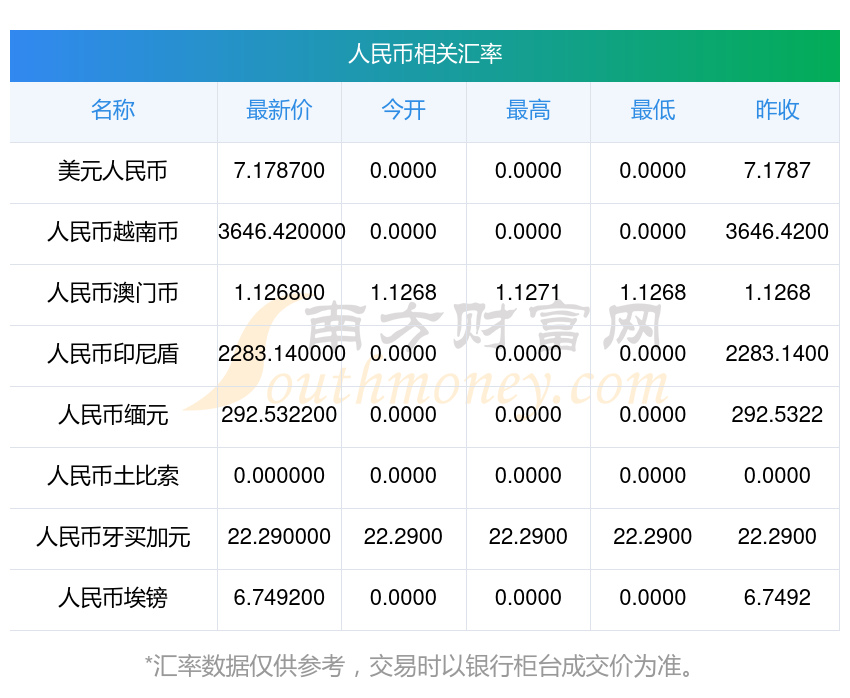Select the 名称 column header
Image resolution: width=850 pixels, height=698 pixels.
[x=113, y=110]
